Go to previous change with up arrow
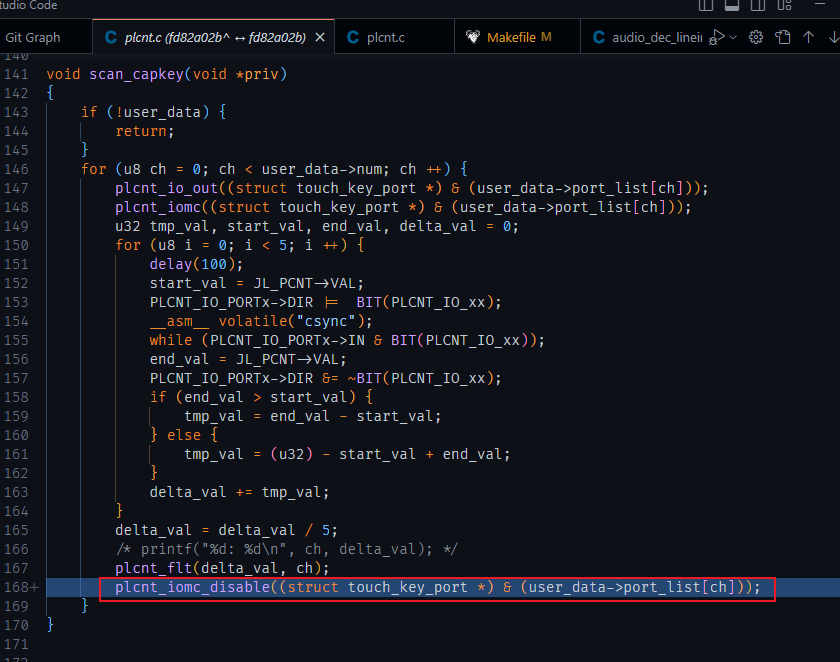This screenshot has width=840, height=662. click(808, 37)
